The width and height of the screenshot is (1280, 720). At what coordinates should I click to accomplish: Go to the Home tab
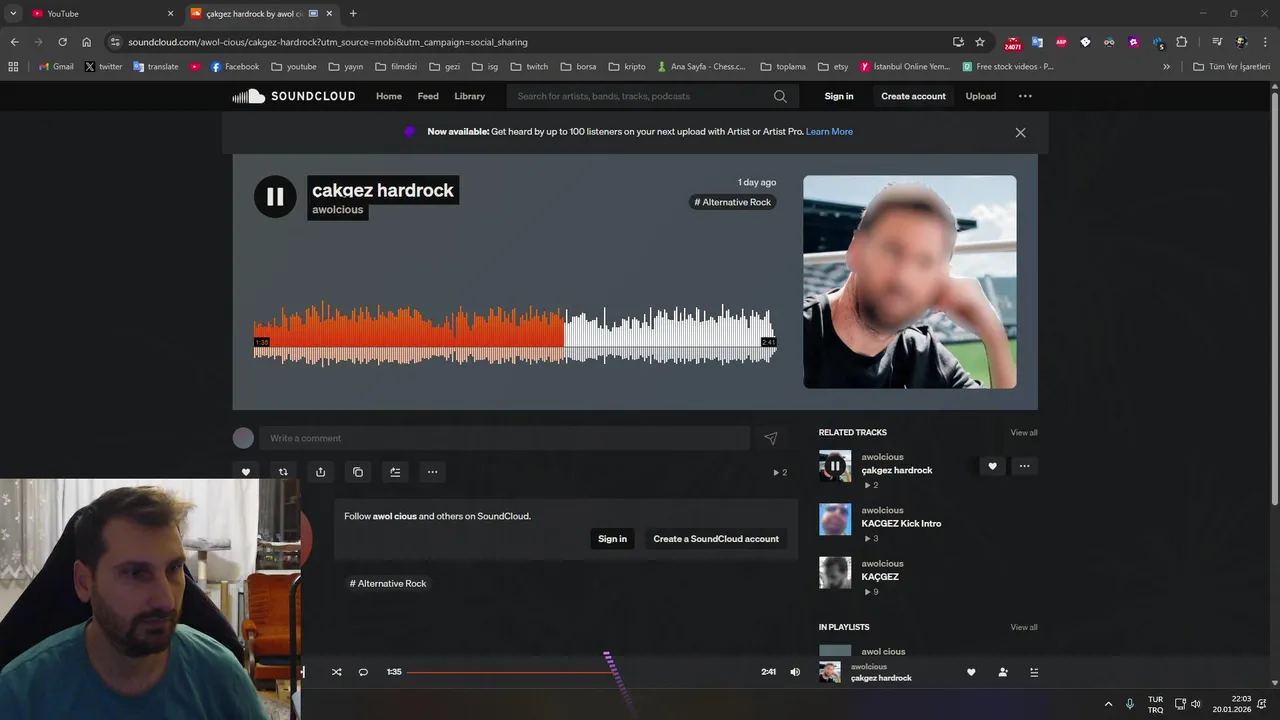(389, 96)
